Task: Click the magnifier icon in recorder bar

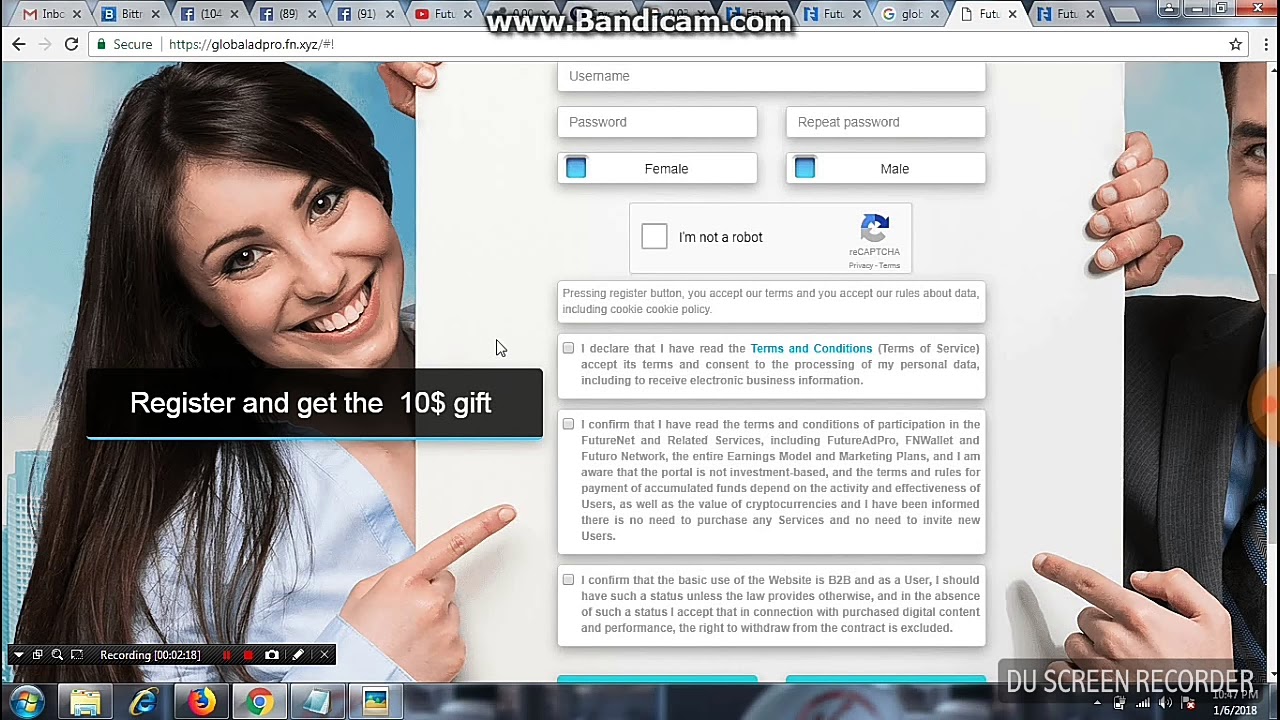Action: tap(57, 655)
